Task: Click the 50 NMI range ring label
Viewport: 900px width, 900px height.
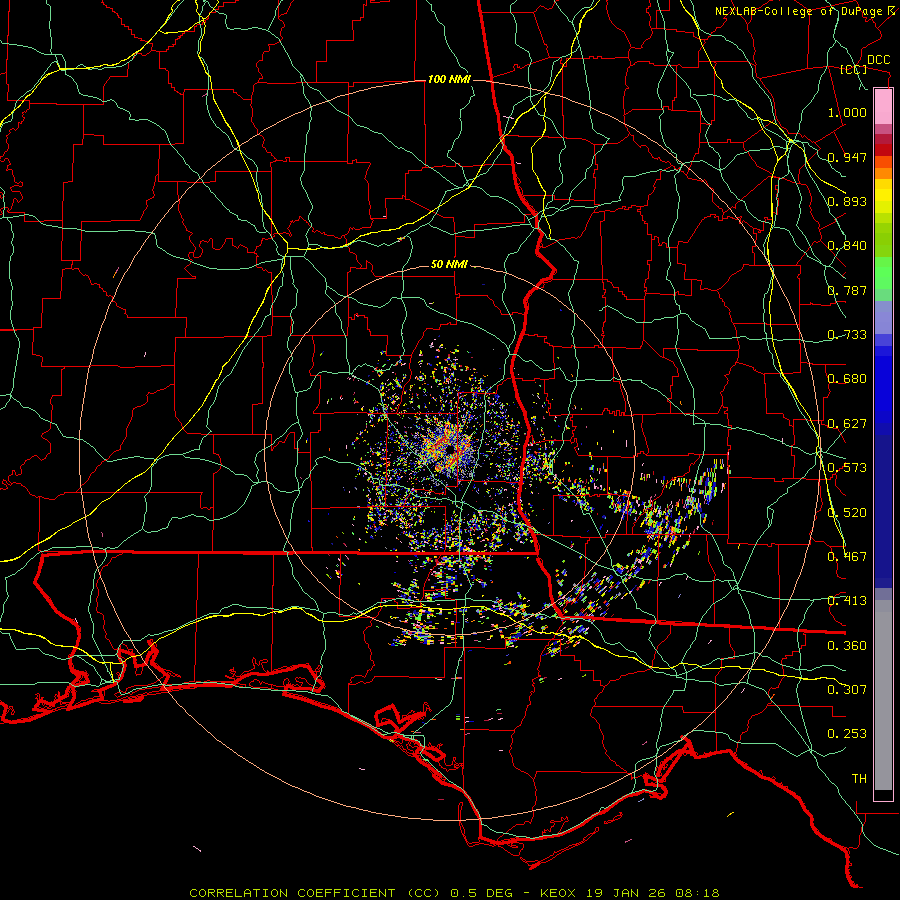Action: pos(449,264)
